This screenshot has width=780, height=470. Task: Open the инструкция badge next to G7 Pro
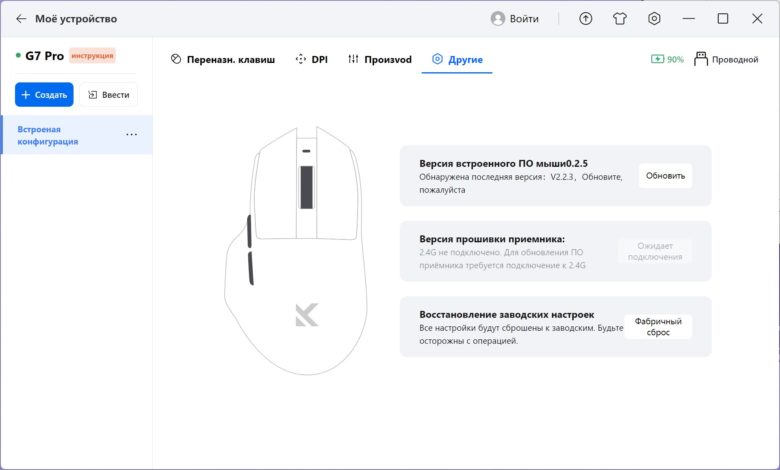tap(92, 56)
